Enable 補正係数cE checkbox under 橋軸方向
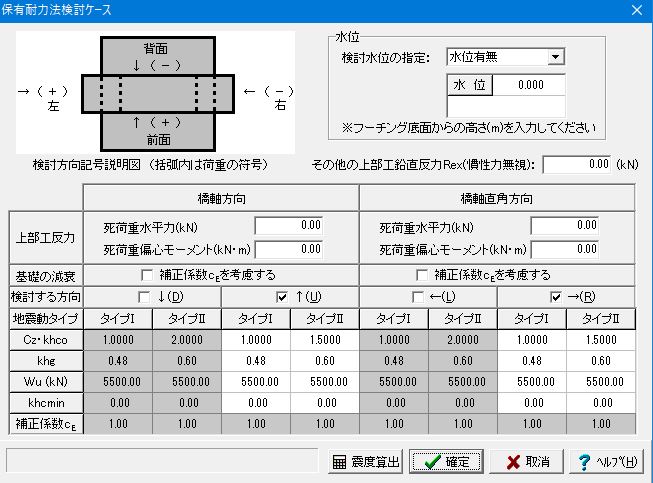This screenshot has width=653, height=483. click(147, 275)
